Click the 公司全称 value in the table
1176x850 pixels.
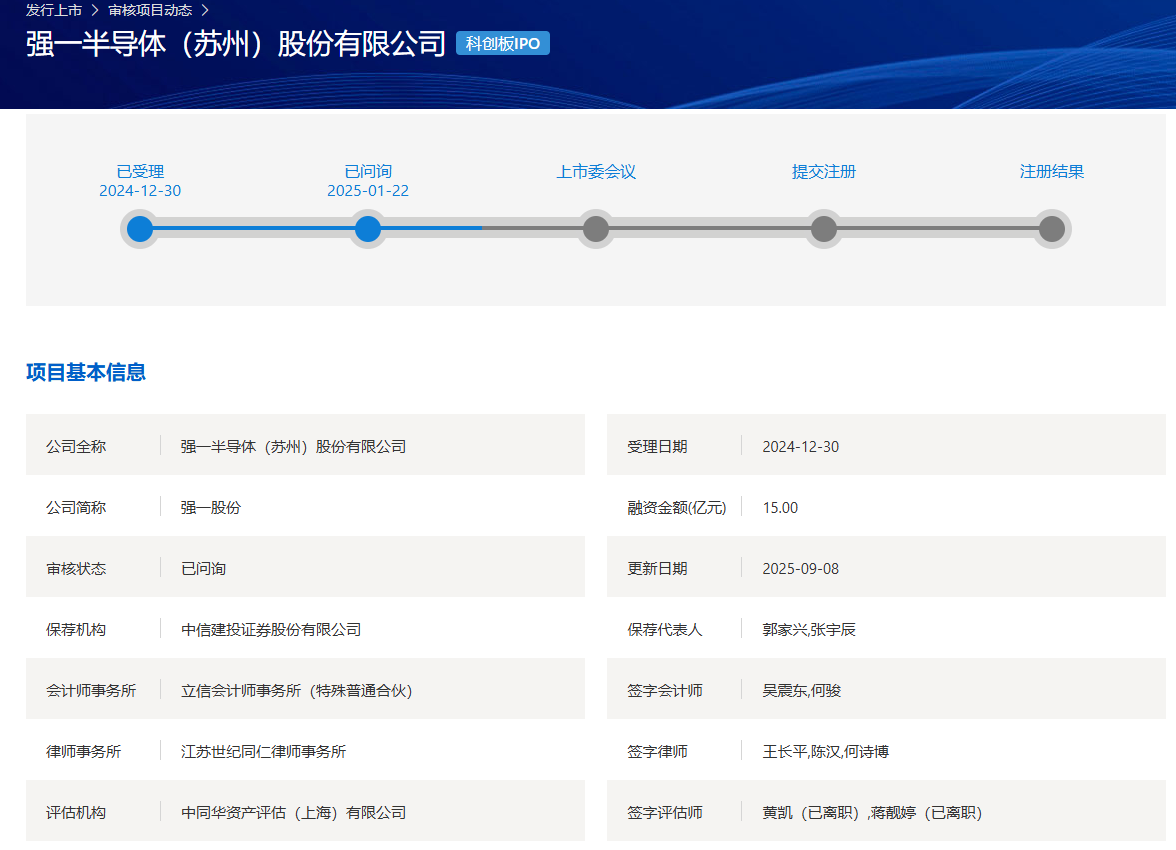pyautogui.click(x=293, y=446)
